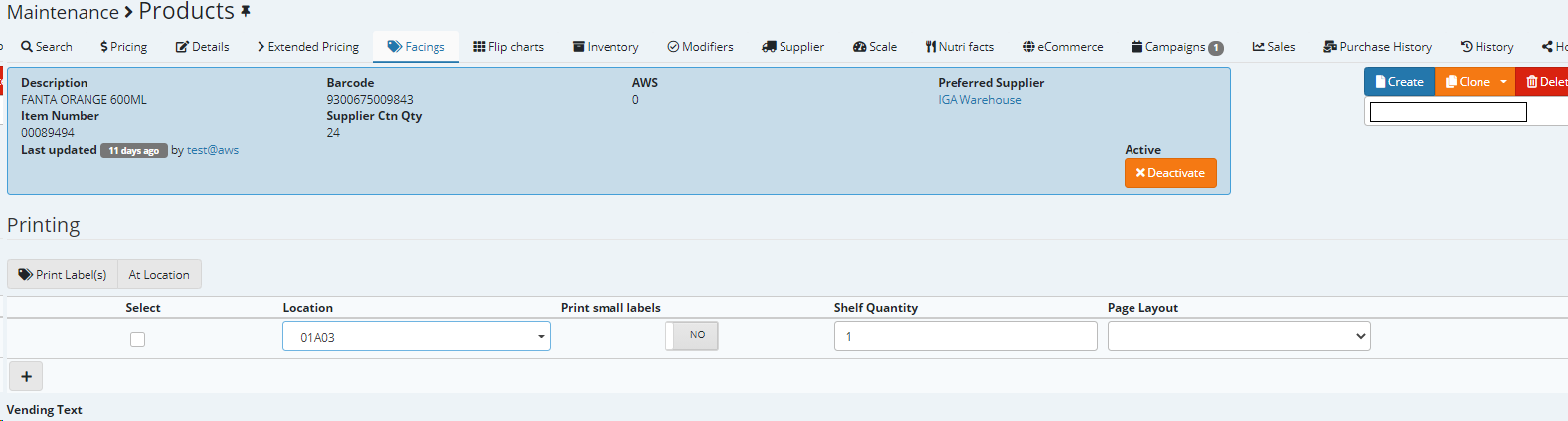The image size is (1568, 421).
Task: Open Flip charts grid icon tab
Action: 508,47
